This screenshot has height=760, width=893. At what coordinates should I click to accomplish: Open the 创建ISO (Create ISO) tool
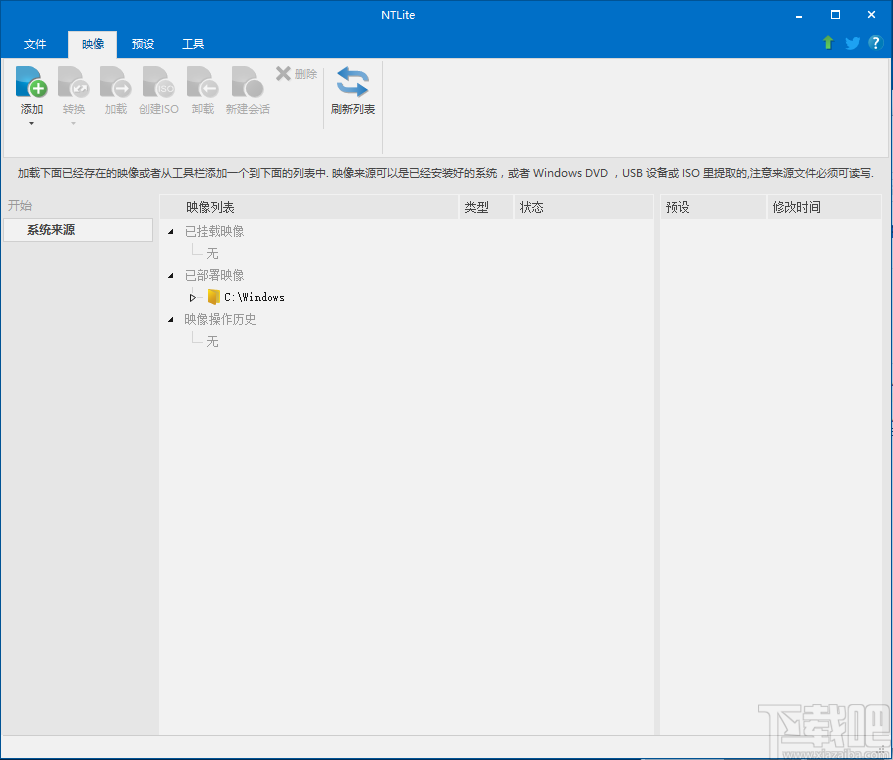(x=158, y=82)
